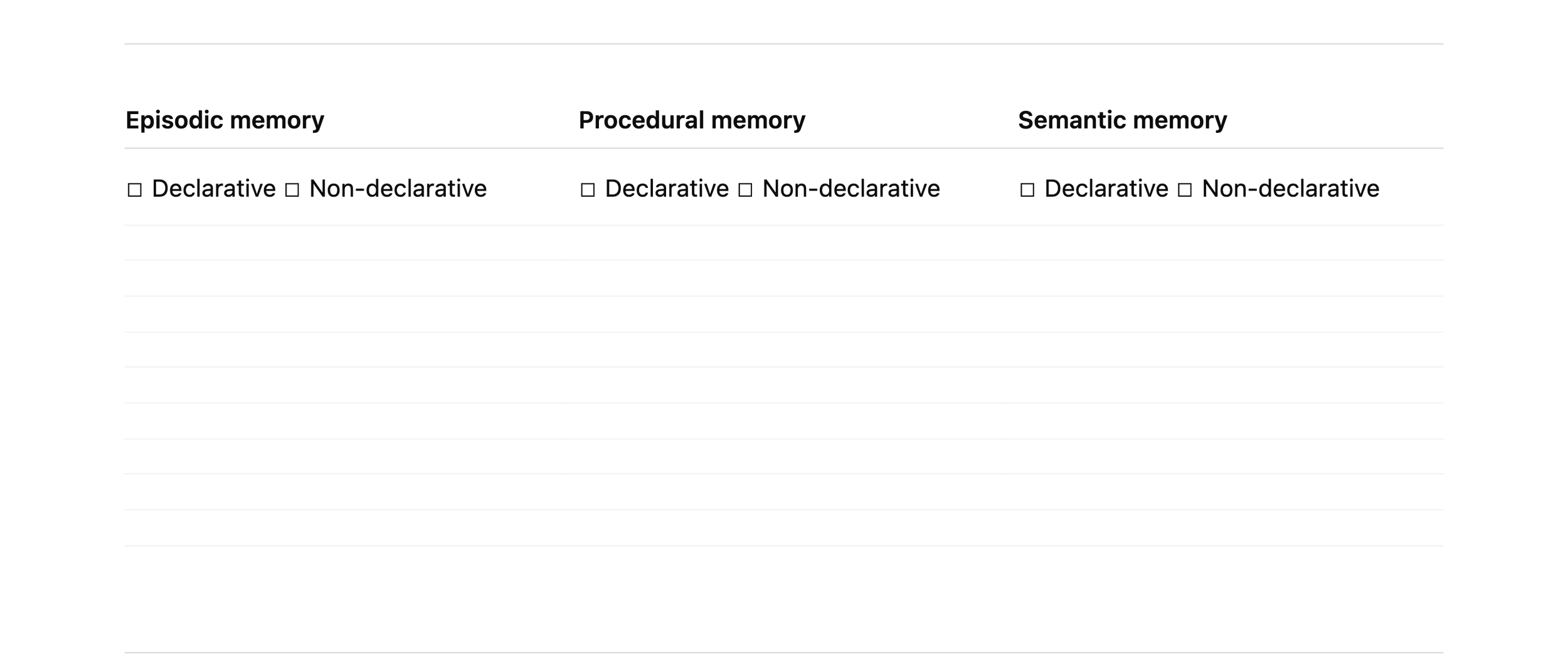Select the Episodic memory column header

point(225,120)
